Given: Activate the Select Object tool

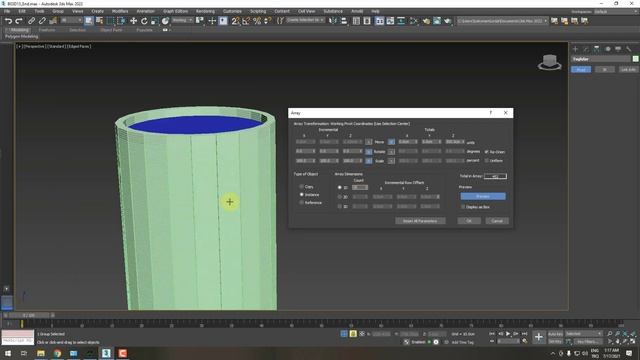Looking at the screenshot, I should pyautogui.click(x=89, y=21).
